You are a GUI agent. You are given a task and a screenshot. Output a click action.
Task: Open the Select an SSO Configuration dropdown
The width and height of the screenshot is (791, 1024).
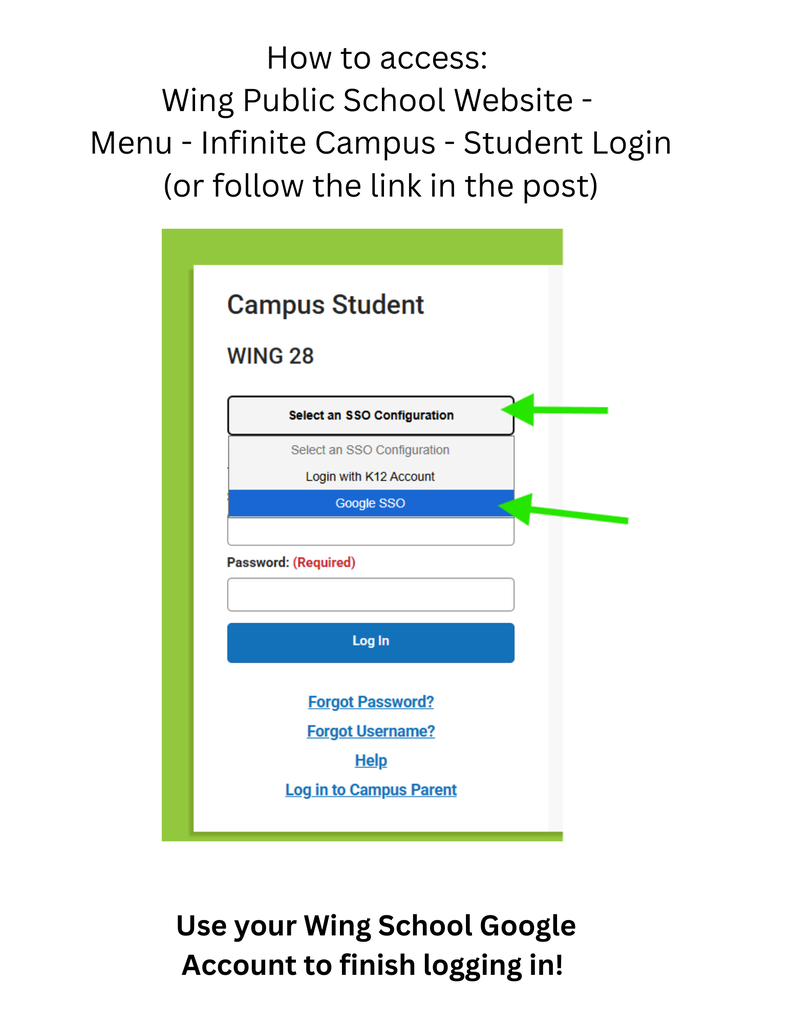(370, 415)
